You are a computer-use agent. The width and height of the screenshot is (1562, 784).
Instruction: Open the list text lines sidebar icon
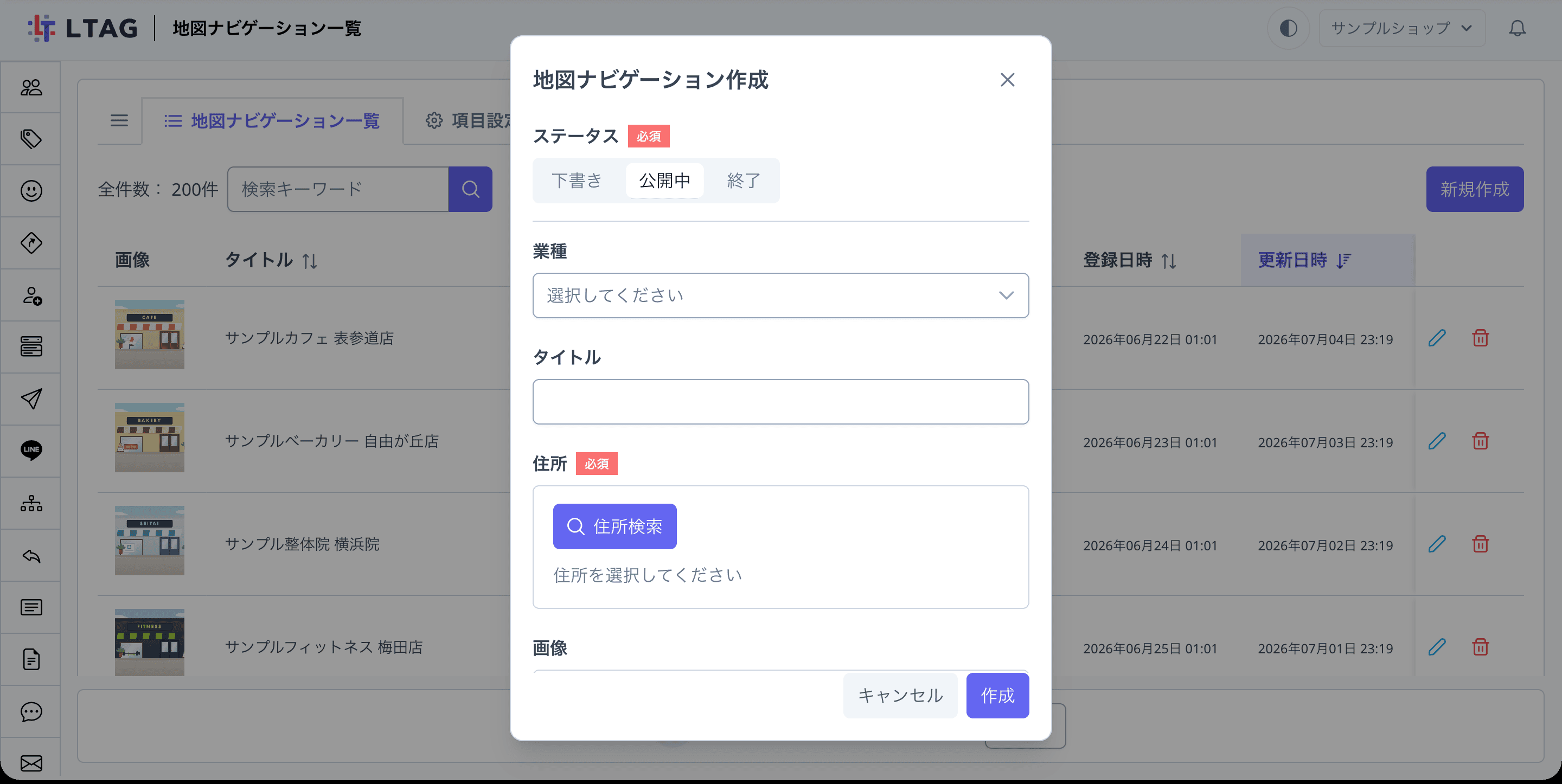pyautogui.click(x=31, y=607)
